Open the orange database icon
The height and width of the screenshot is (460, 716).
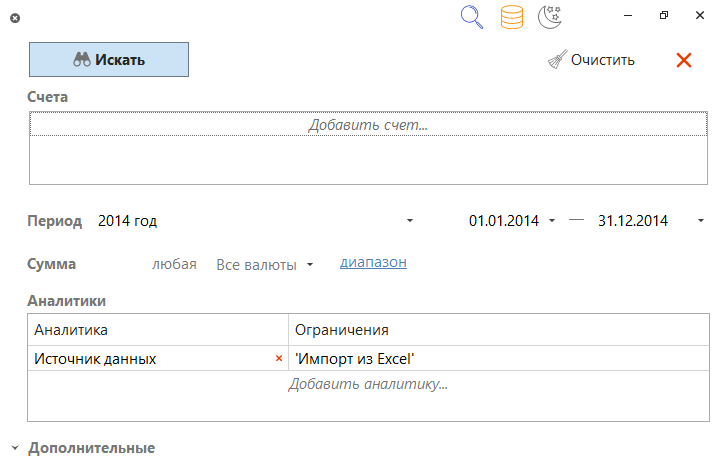click(511, 17)
